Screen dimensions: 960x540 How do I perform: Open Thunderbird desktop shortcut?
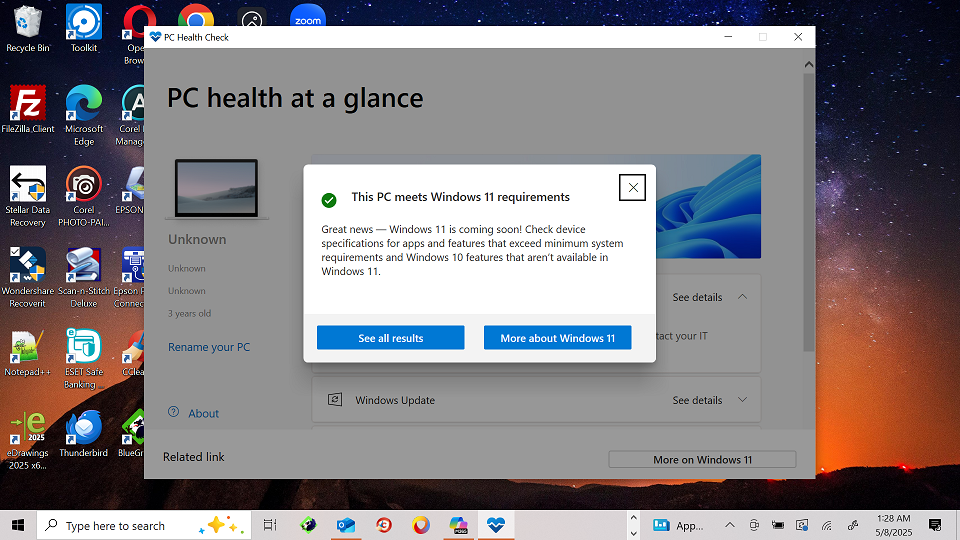point(84,428)
